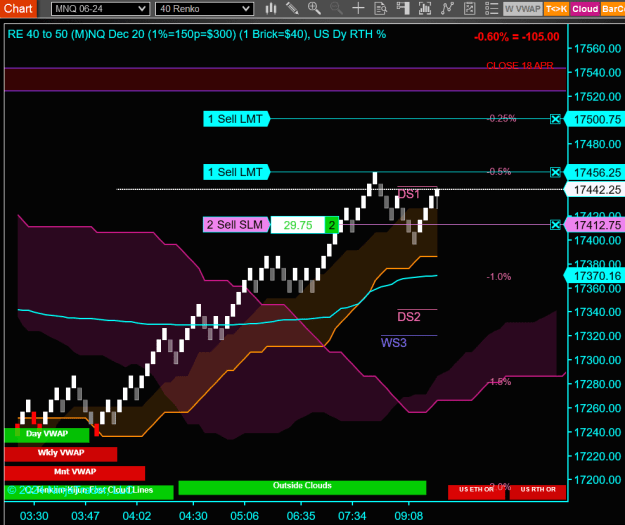Toggle the Cloud button
This screenshot has height=525, width=625.
(585, 9)
